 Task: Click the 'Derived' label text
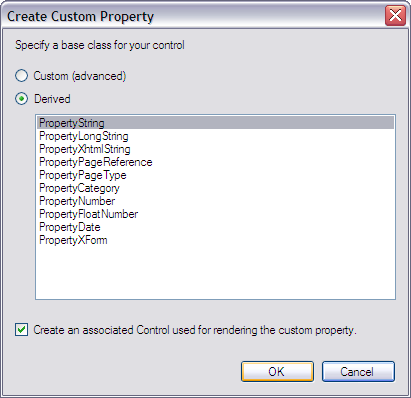tap(52, 99)
